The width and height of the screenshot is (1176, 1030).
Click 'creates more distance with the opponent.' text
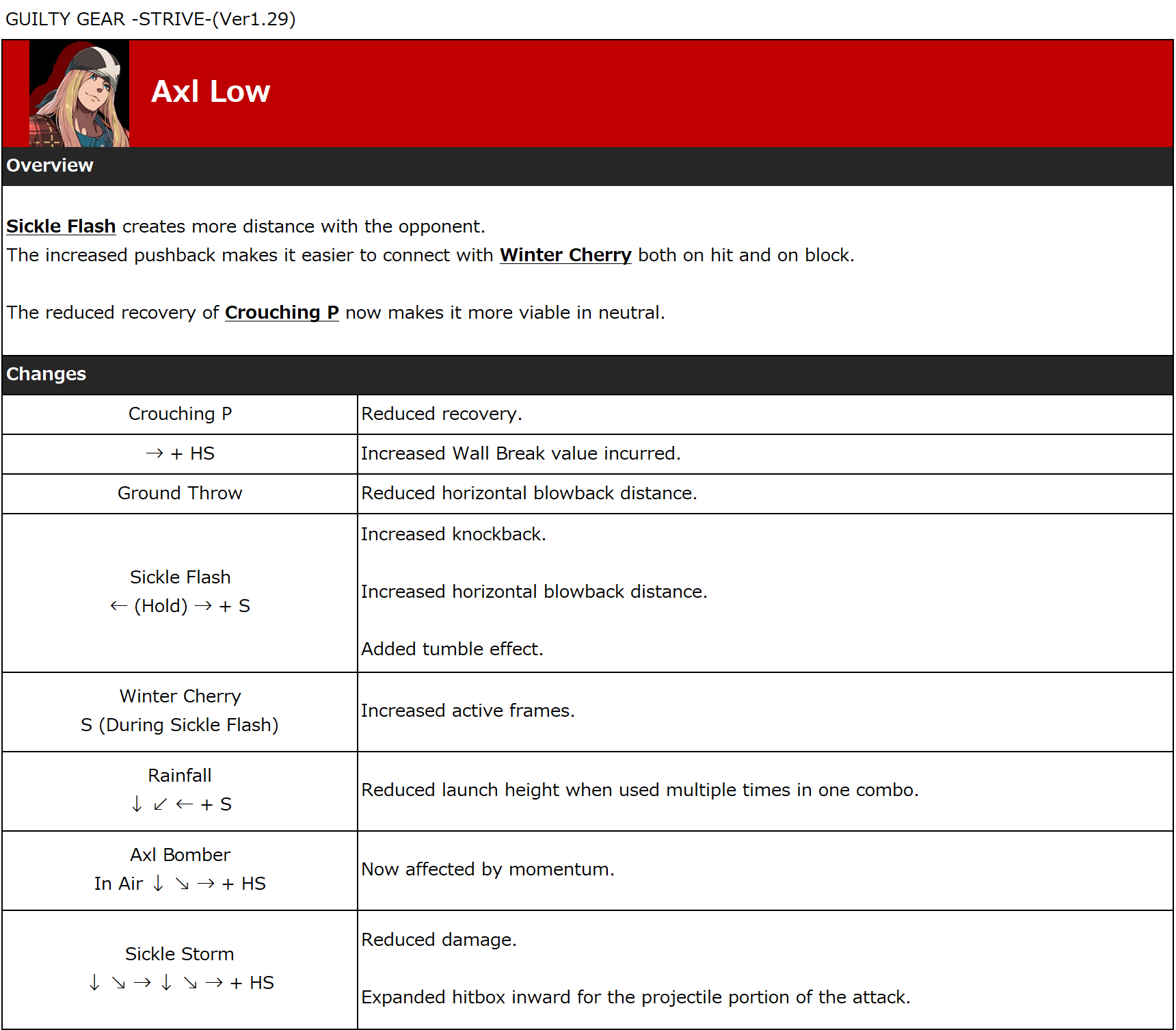[x=304, y=226]
